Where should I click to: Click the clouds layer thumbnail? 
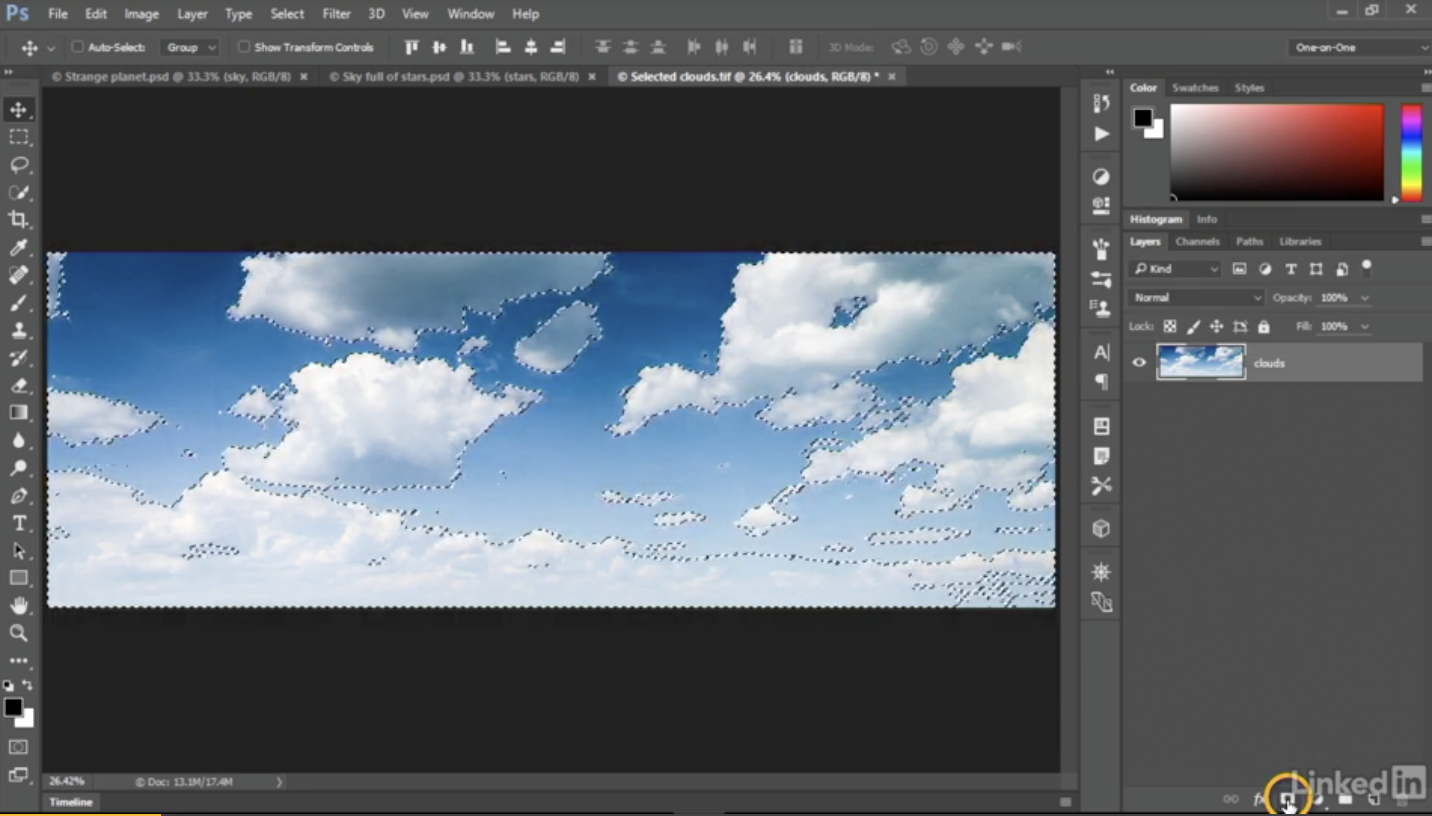tap(1201, 362)
